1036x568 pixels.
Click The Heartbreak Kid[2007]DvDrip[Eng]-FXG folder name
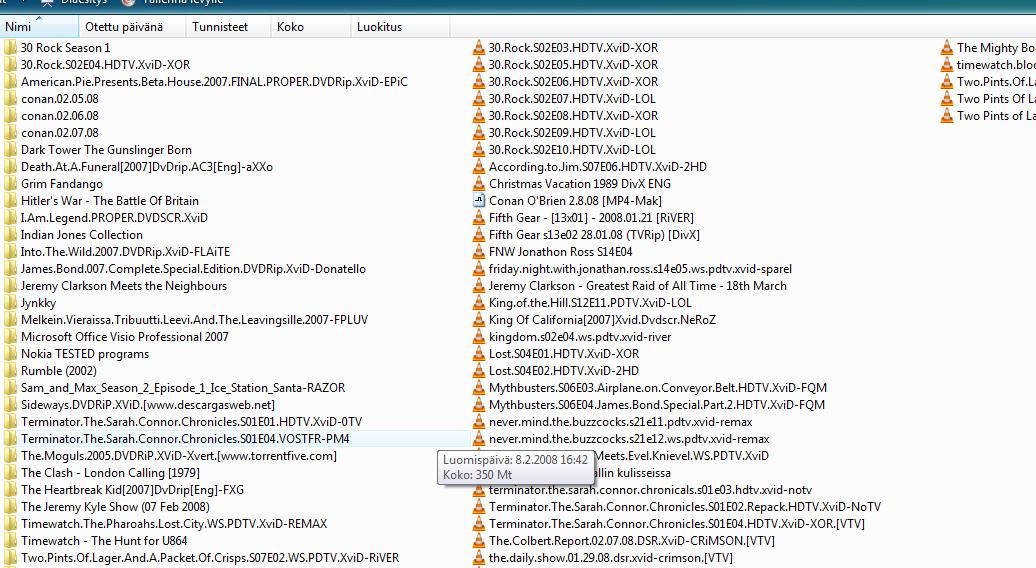[x=132, y=489]
